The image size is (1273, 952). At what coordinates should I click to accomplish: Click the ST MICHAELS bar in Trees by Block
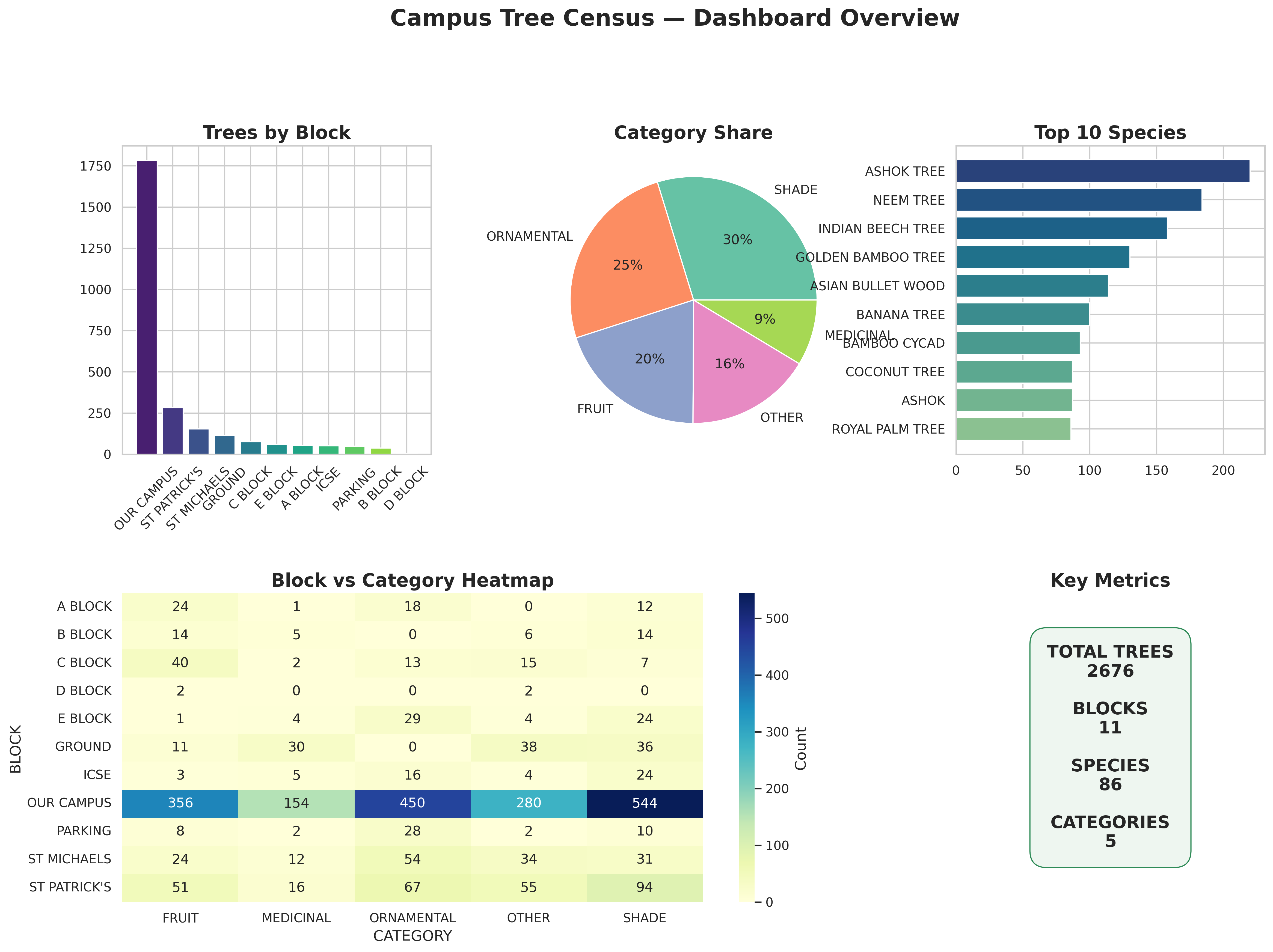pyautogui.click(x=198, y=442)
